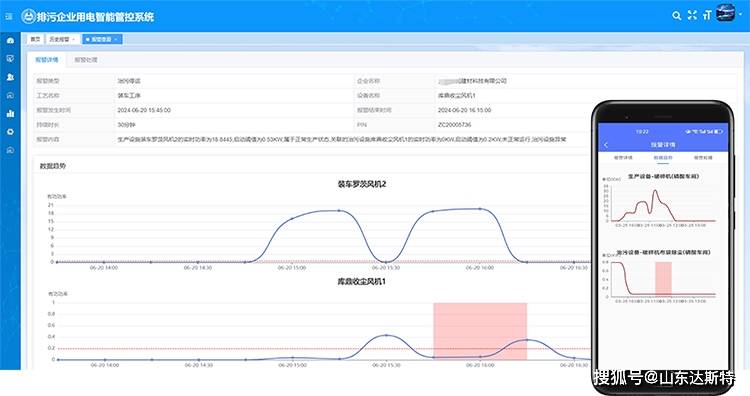Open the gear settings sidebar icon

tap(10, 132)
